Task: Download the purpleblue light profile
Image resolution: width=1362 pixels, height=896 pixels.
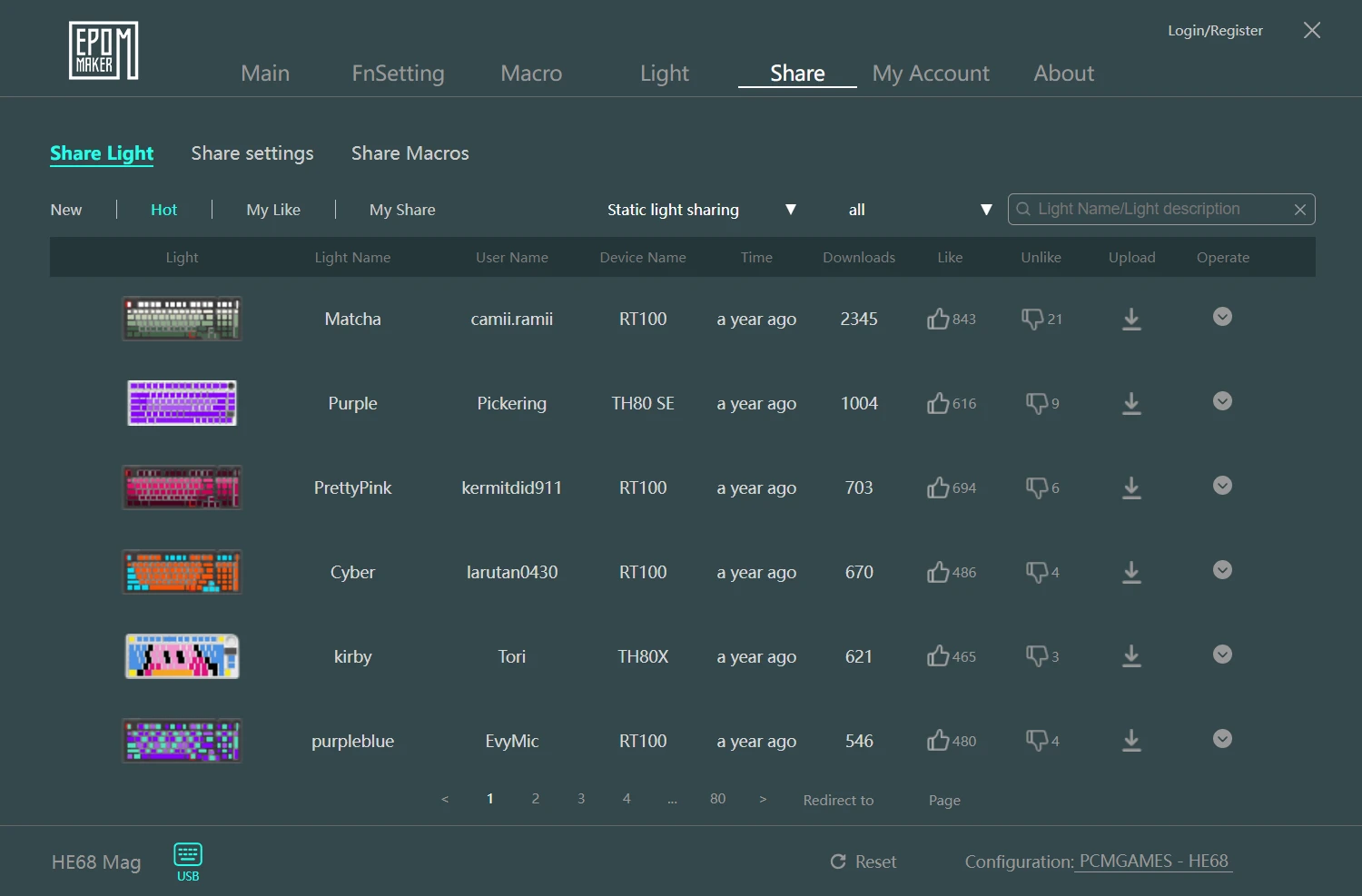Action: [x=1131, y=741]
